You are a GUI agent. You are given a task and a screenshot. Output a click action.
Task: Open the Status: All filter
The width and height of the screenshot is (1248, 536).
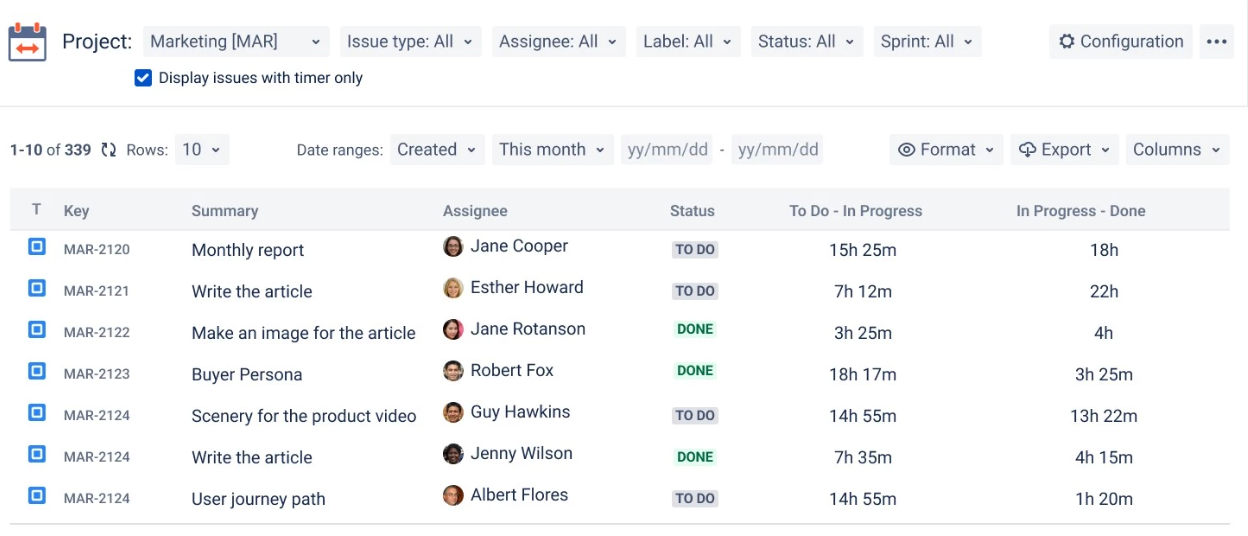[x=806, y=42]
